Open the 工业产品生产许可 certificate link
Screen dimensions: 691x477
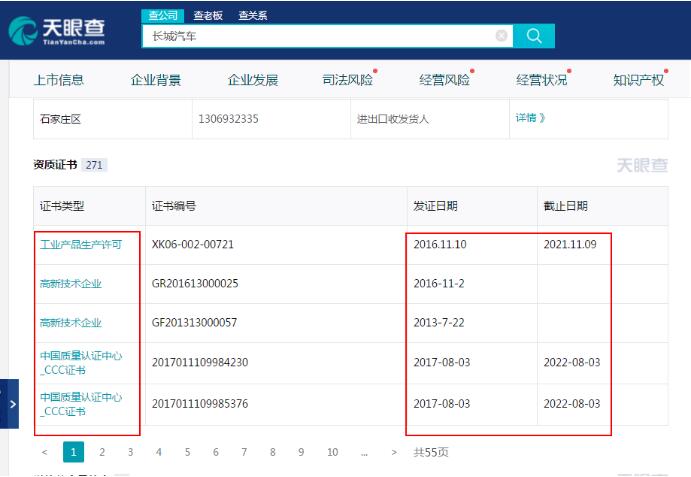tap(81, 244)
